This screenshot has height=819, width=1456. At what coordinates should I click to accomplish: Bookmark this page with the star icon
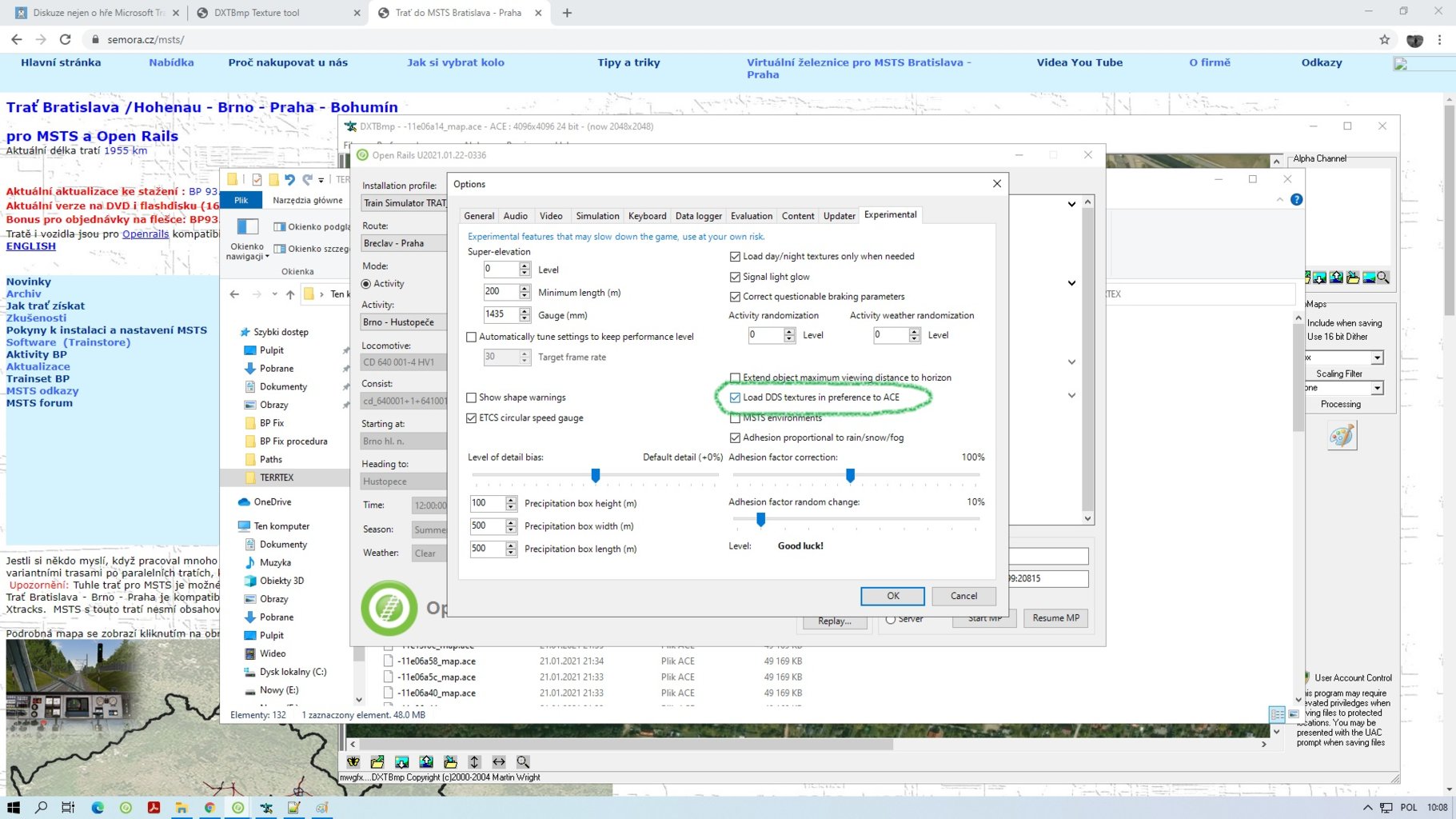pyautogui.click(x=1385, y=39)
